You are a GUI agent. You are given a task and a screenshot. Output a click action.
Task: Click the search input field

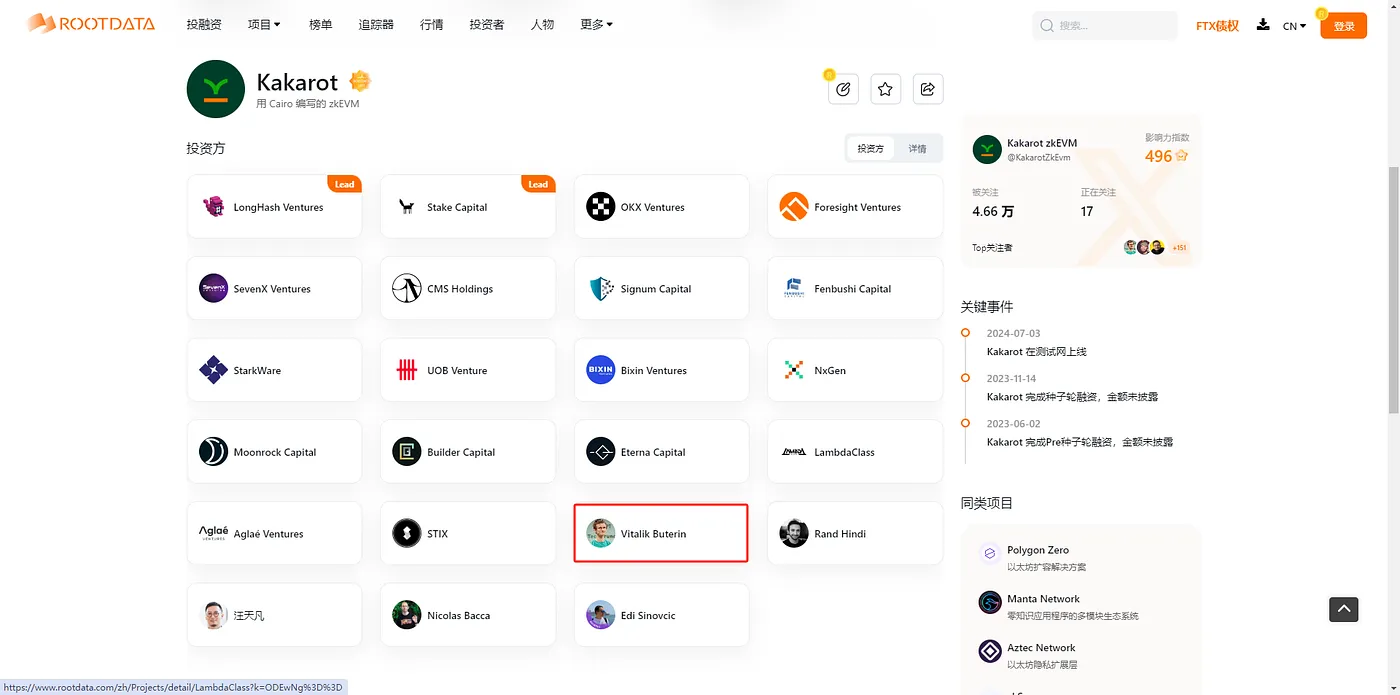pyautogui.click(x=1105, y=26)
